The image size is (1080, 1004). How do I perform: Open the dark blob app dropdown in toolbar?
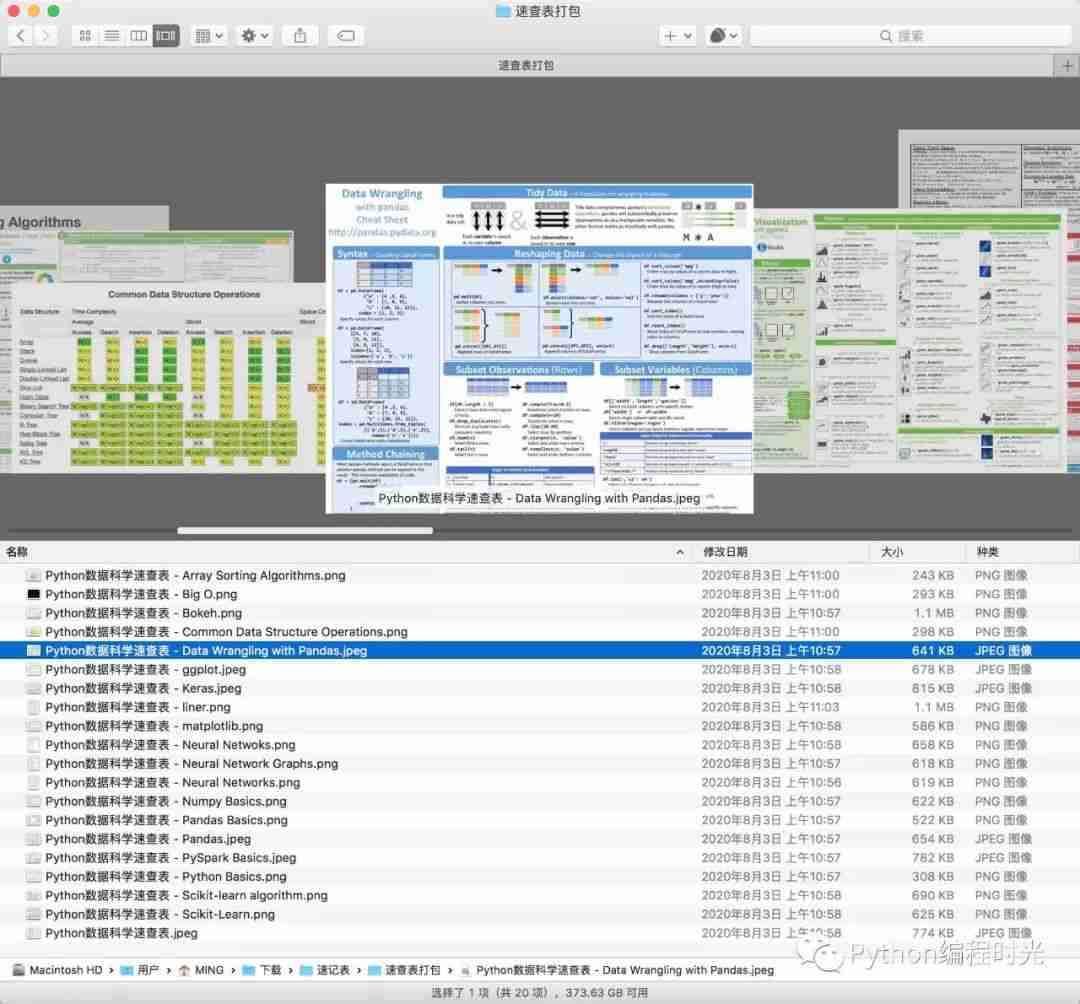point(723,36)
